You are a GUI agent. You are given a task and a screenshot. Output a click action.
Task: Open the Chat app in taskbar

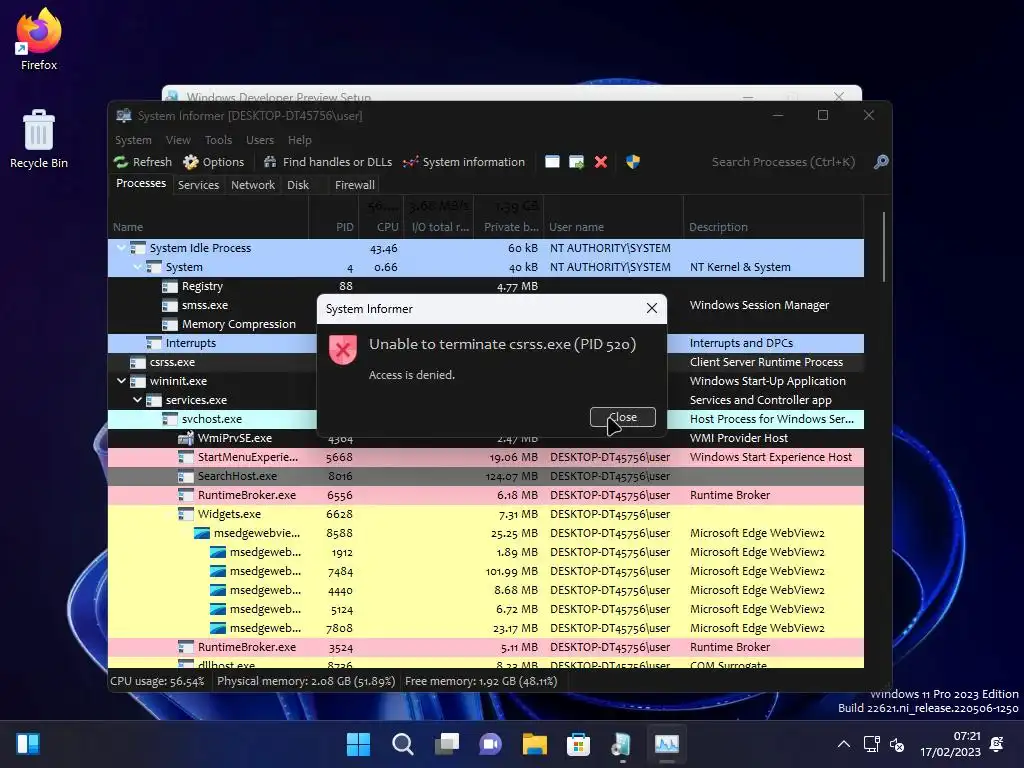point(490,744)
